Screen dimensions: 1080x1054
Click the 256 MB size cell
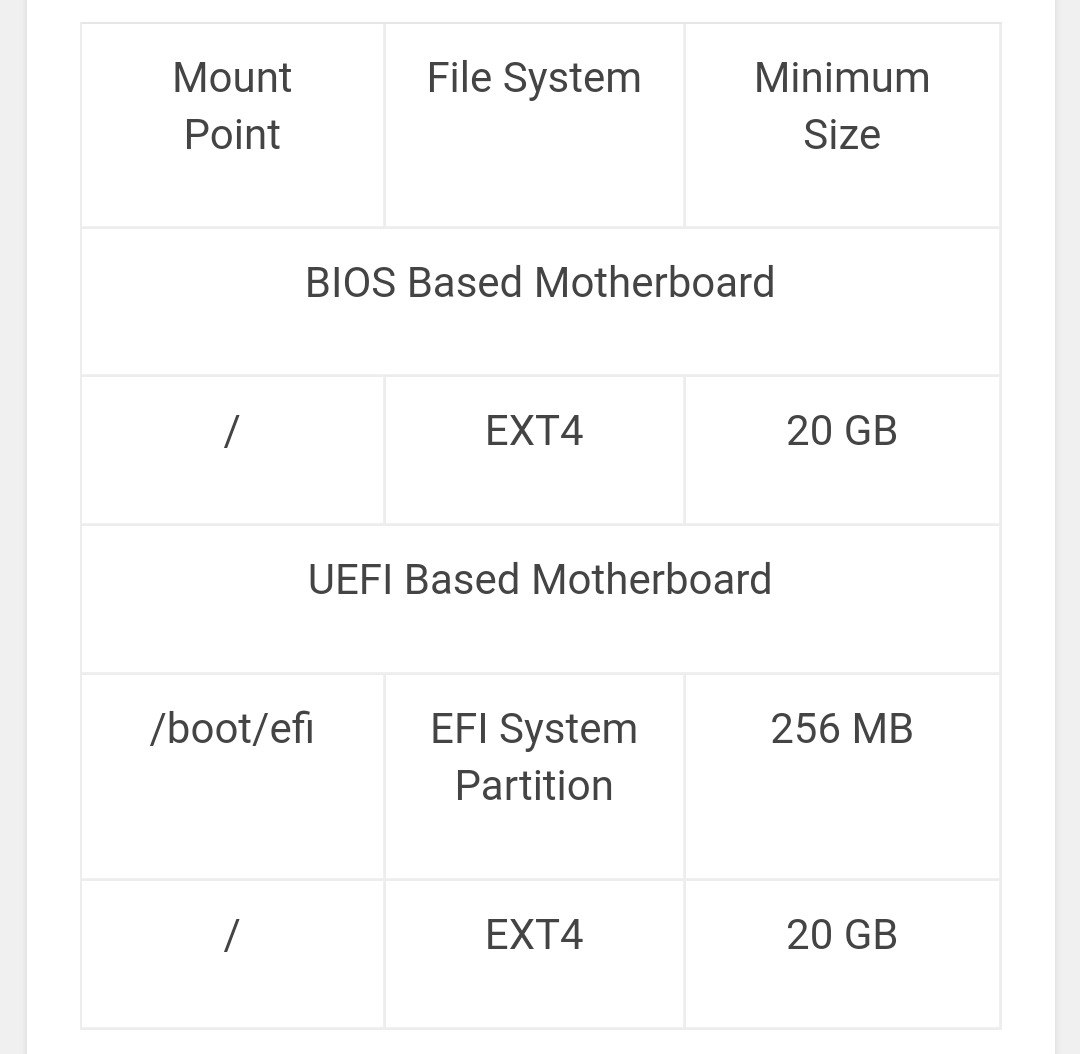(x=842, y=729)
